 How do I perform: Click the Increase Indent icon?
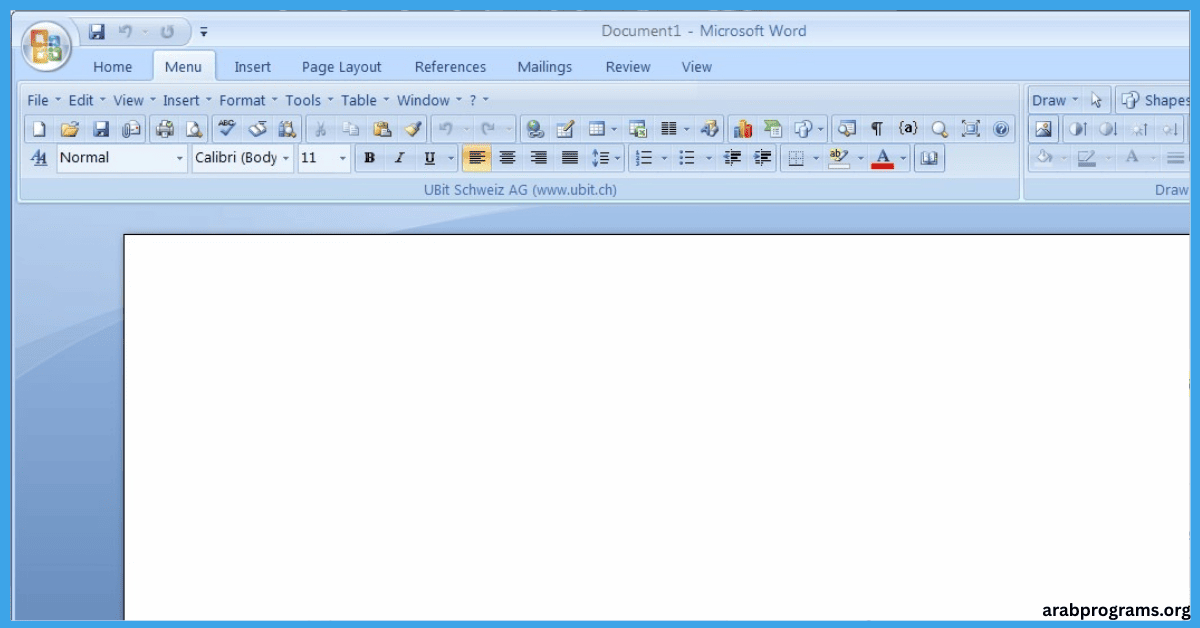point(763,158)
